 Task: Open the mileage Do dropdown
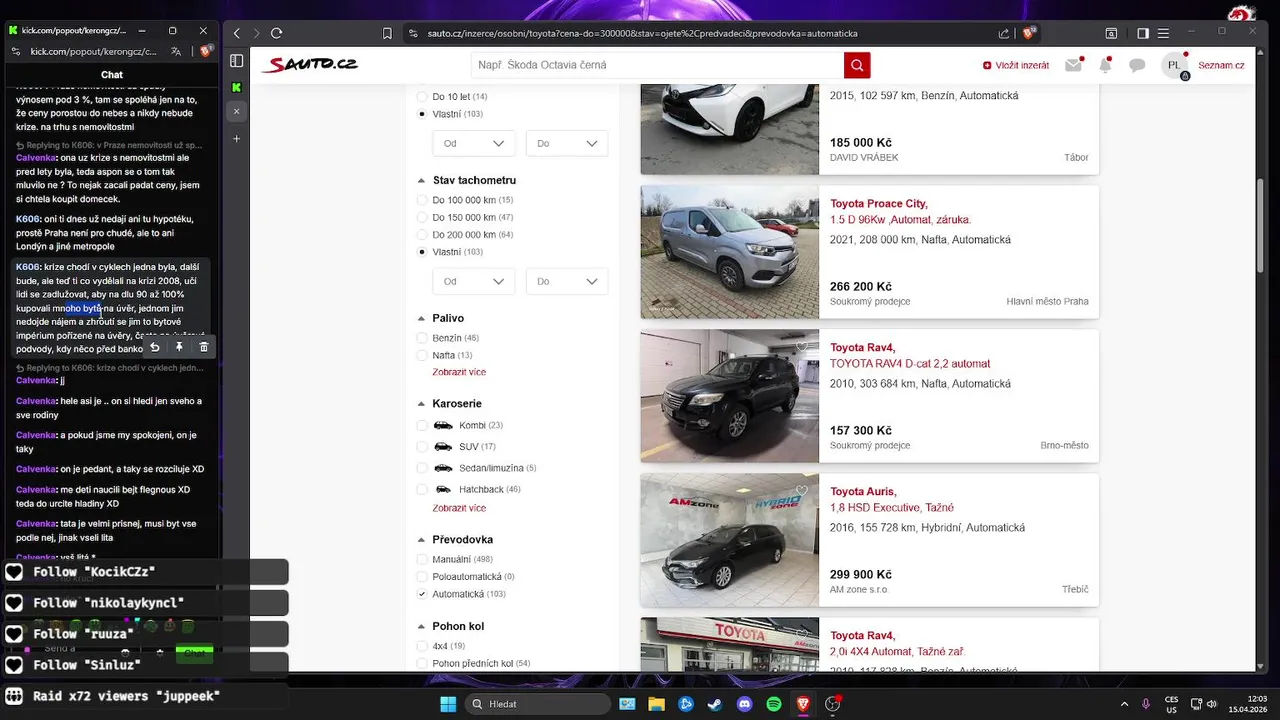(x=567, y=282)
